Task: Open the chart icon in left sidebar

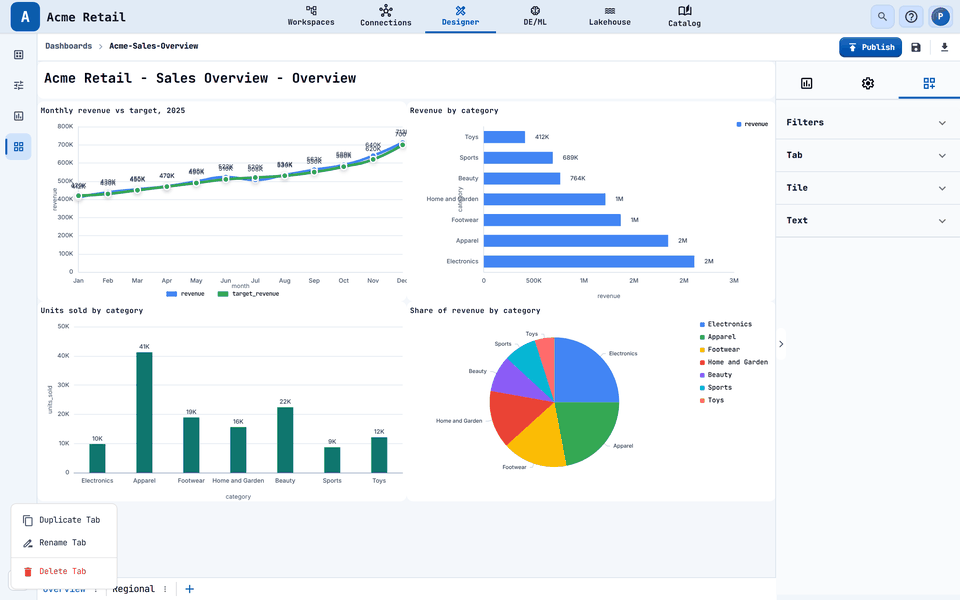Action: [x=18, y=116]
